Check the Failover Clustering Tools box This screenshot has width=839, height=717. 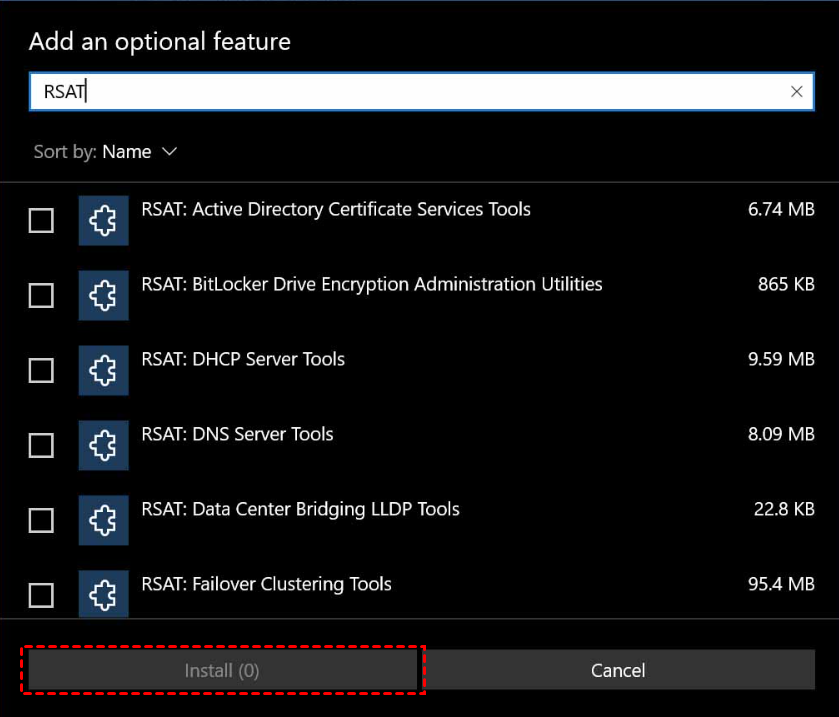tap(41, 594)
